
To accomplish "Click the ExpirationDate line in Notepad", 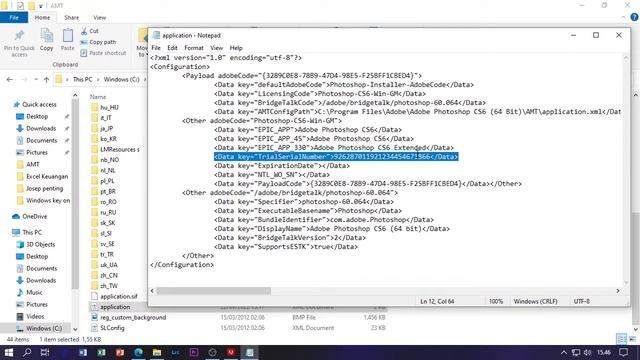I will tap(282, 166).
